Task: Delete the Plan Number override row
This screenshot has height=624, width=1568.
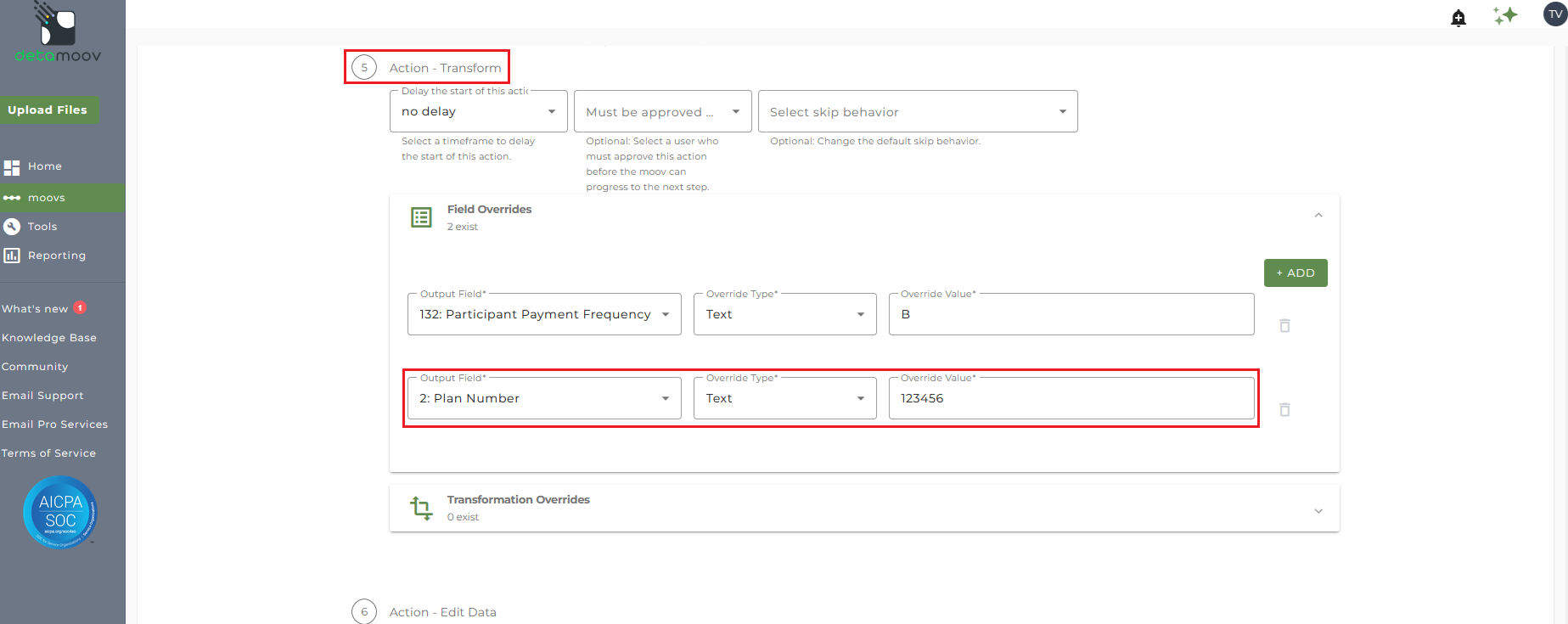Action: click(1285, 410)
